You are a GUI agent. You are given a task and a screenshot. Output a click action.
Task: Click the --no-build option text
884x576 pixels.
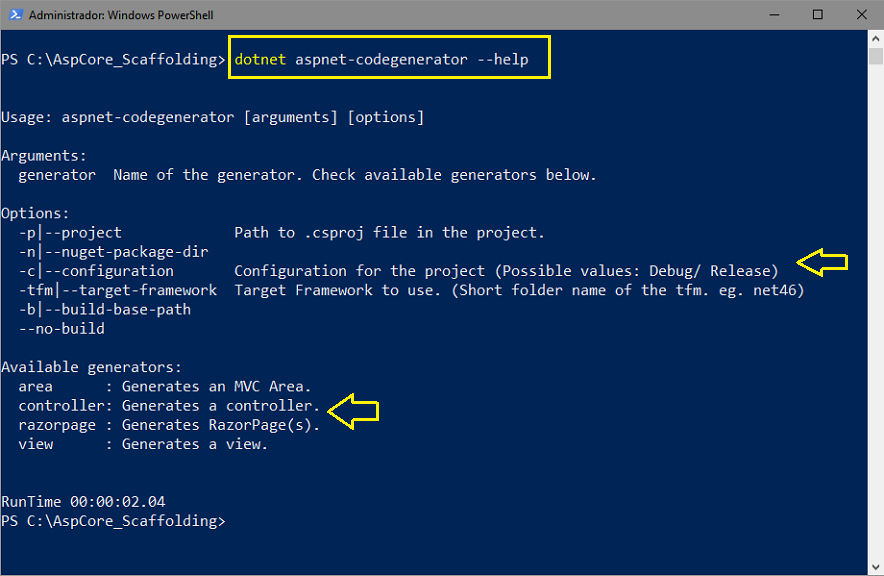click(61, 329)
